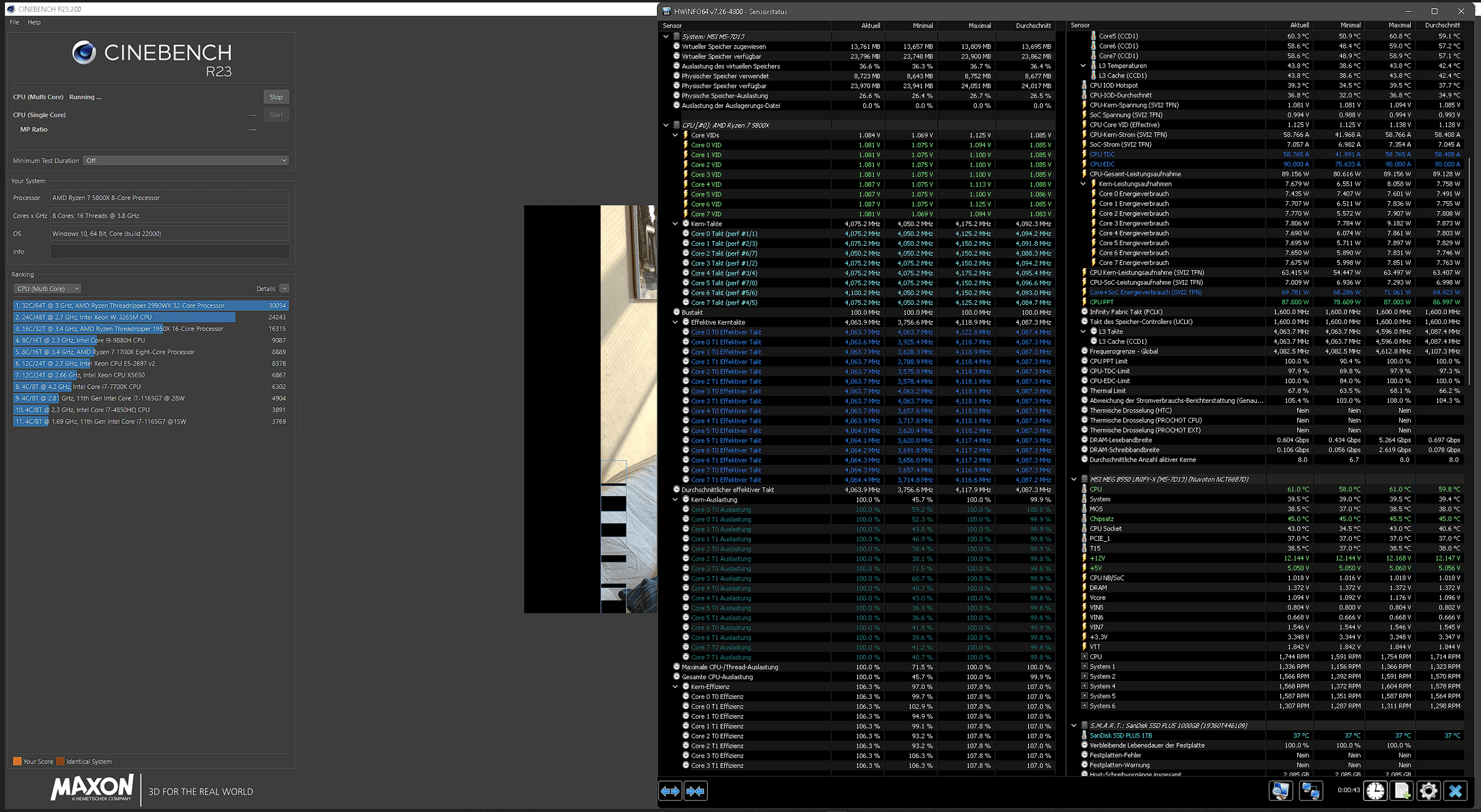Image resolution: width=1481 pixels, height=812 pixels.
Task: Click the Info input field in Your System
Action: pos(170,251)
